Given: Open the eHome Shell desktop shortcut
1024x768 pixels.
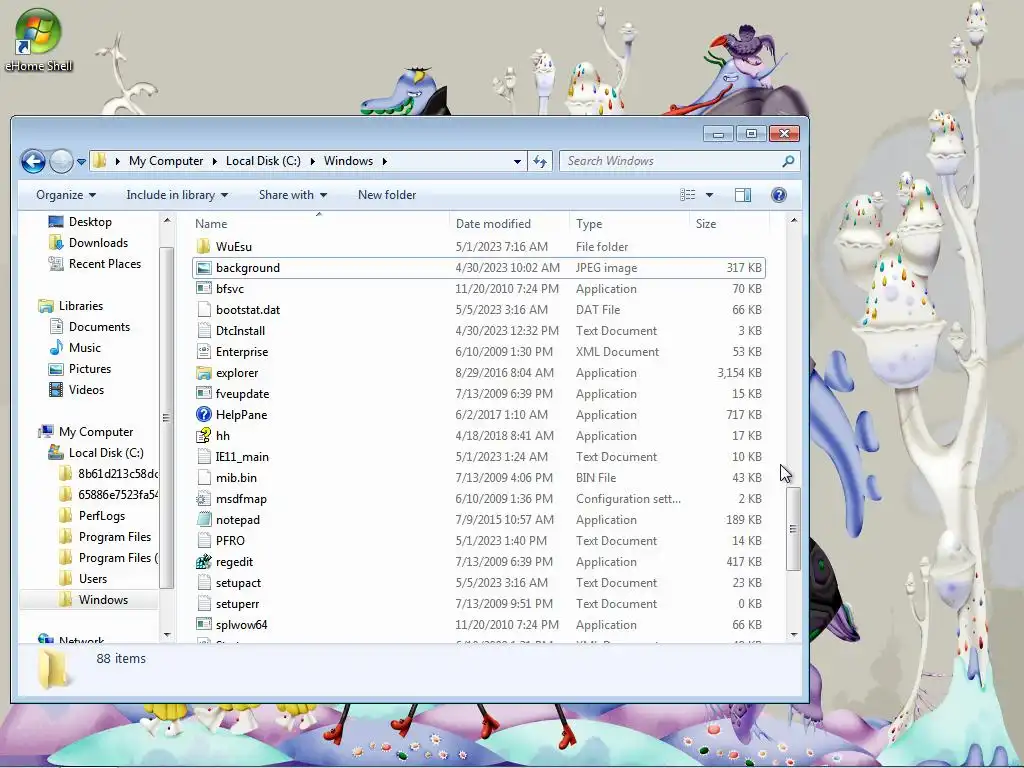Looking at the screenshot, I should pos(38,39).
